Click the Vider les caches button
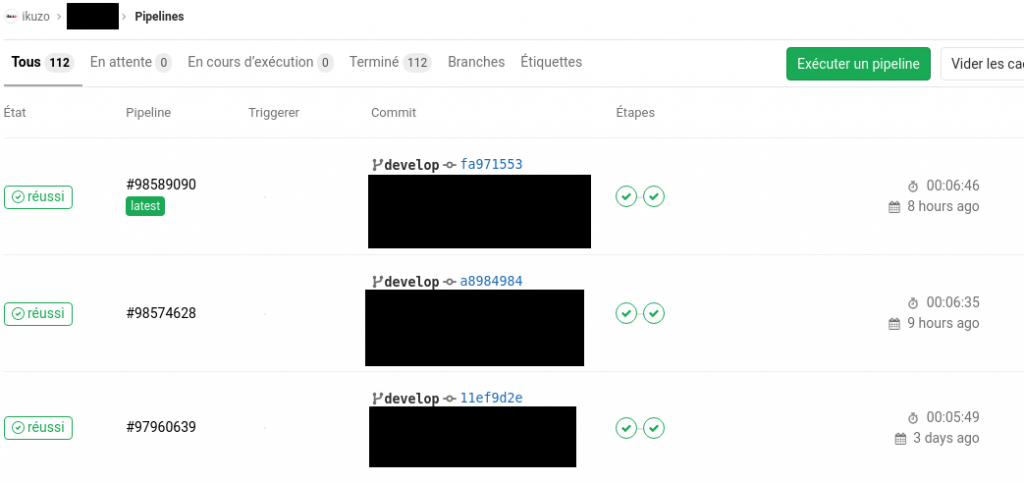Viewport: 1024px width, 483px height. point(982,64)
